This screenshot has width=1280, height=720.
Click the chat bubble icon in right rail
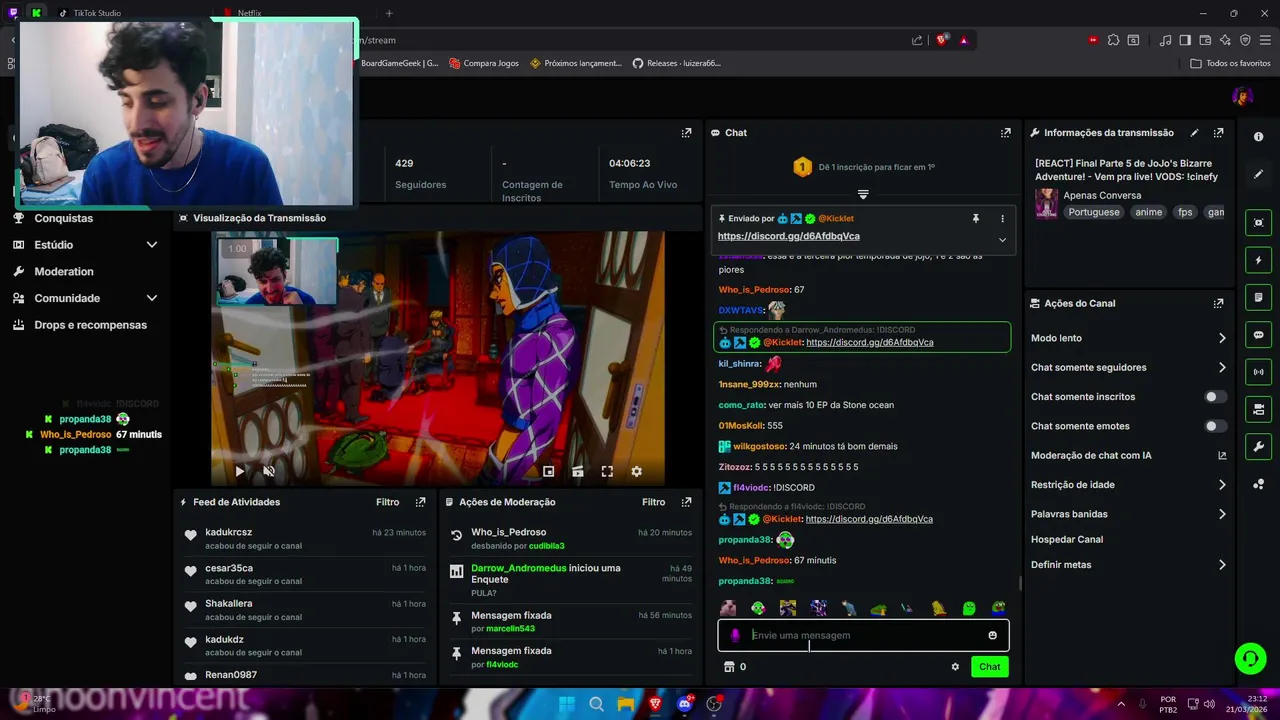click(1258, 335)
